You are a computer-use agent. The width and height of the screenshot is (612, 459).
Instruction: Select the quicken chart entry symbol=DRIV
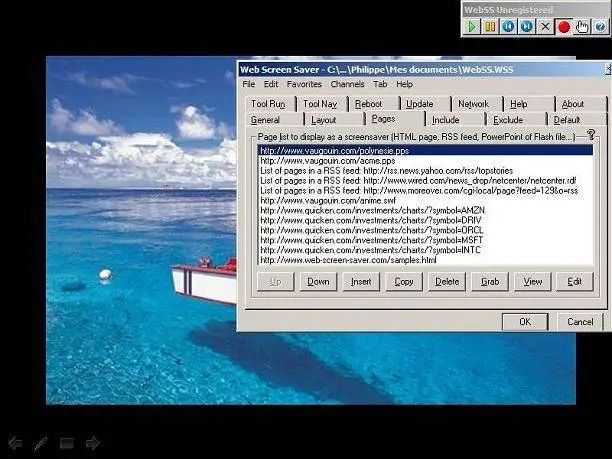pos(425,220)
